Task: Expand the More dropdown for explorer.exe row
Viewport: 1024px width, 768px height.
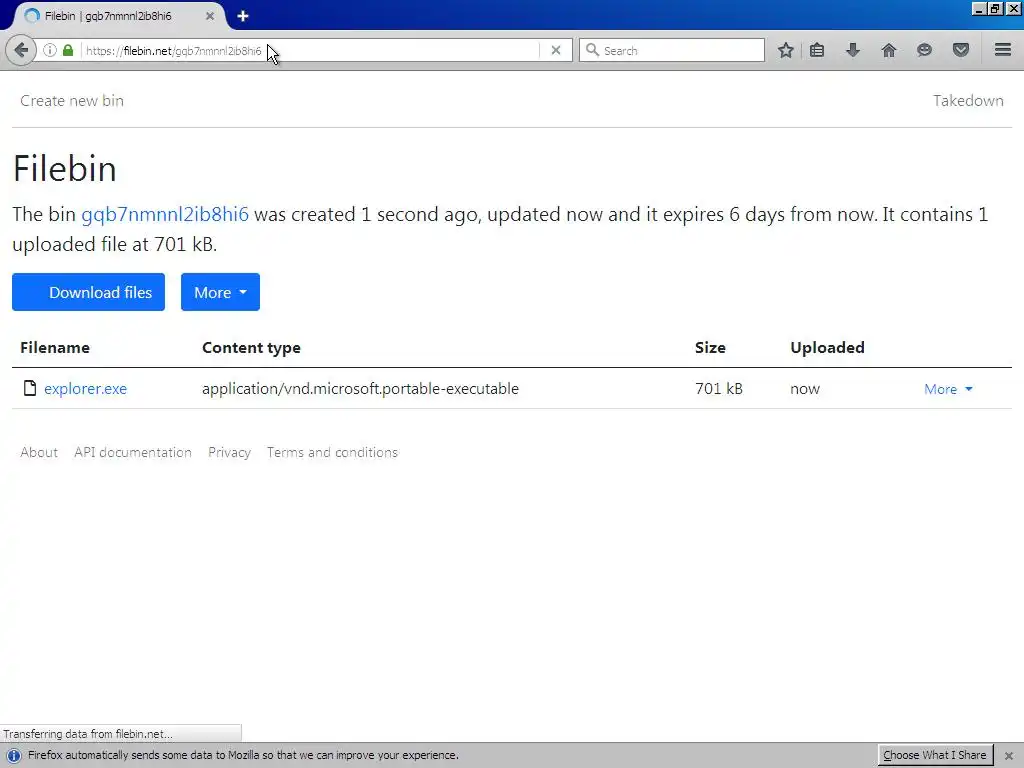Action: pos(948,389)
